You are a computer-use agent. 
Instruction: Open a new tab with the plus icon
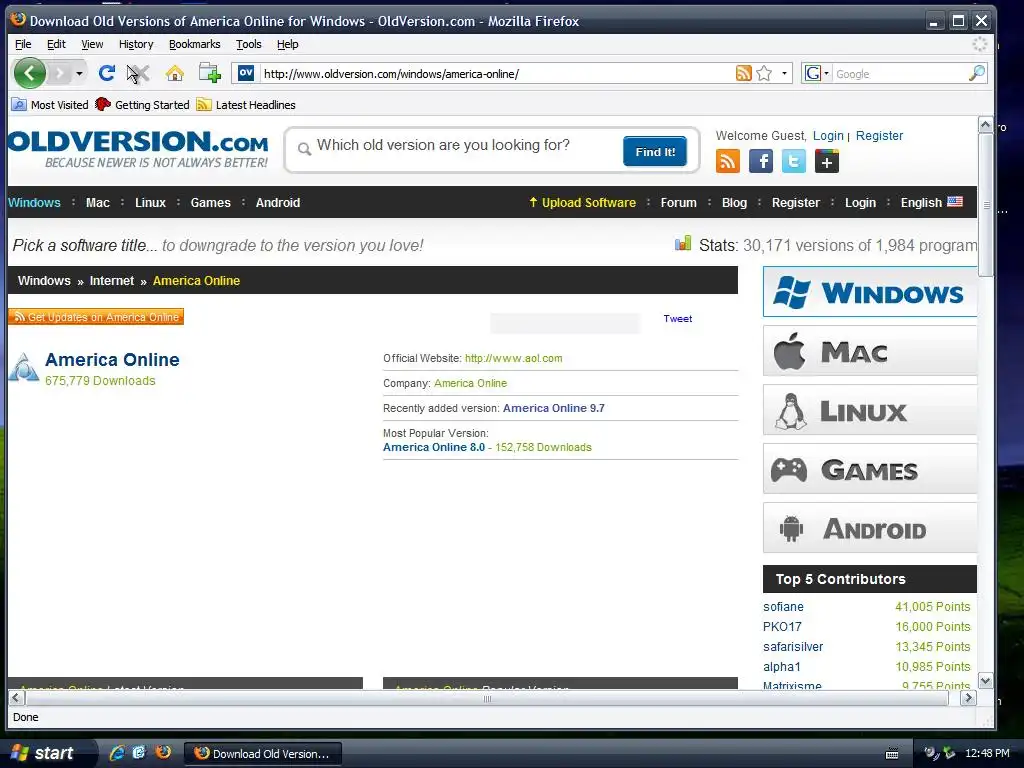point(210,73)
